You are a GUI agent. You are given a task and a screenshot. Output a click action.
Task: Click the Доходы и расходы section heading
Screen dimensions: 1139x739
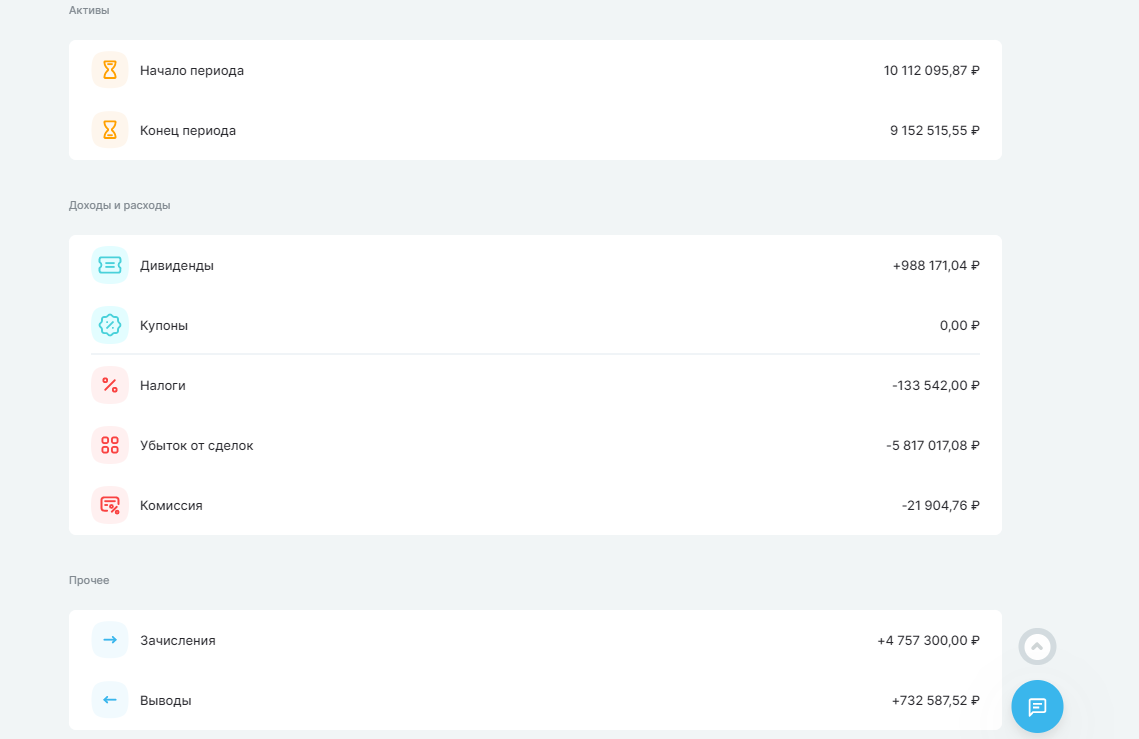click(x=119, y=205)
